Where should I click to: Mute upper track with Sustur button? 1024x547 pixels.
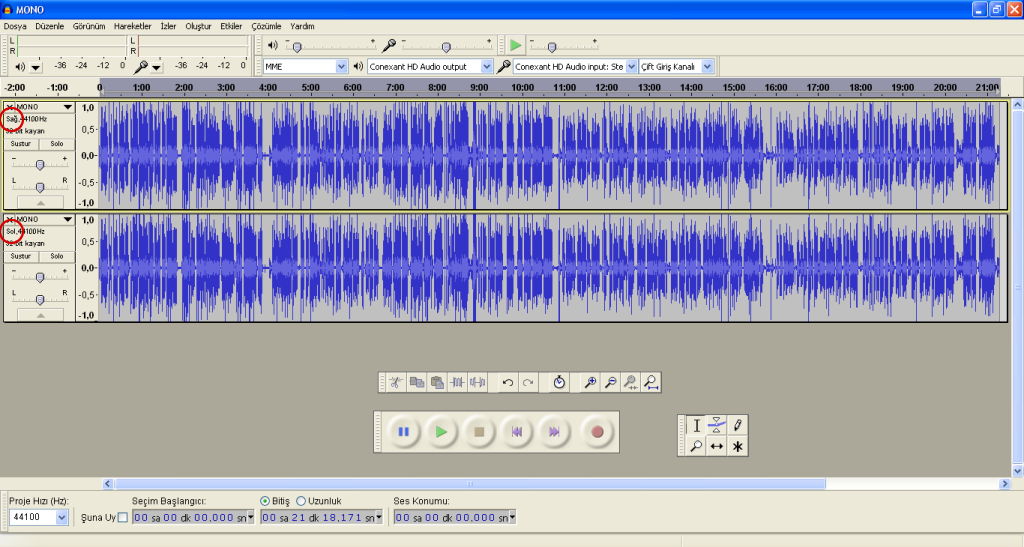pyautogui.click(x=21, y=144)
